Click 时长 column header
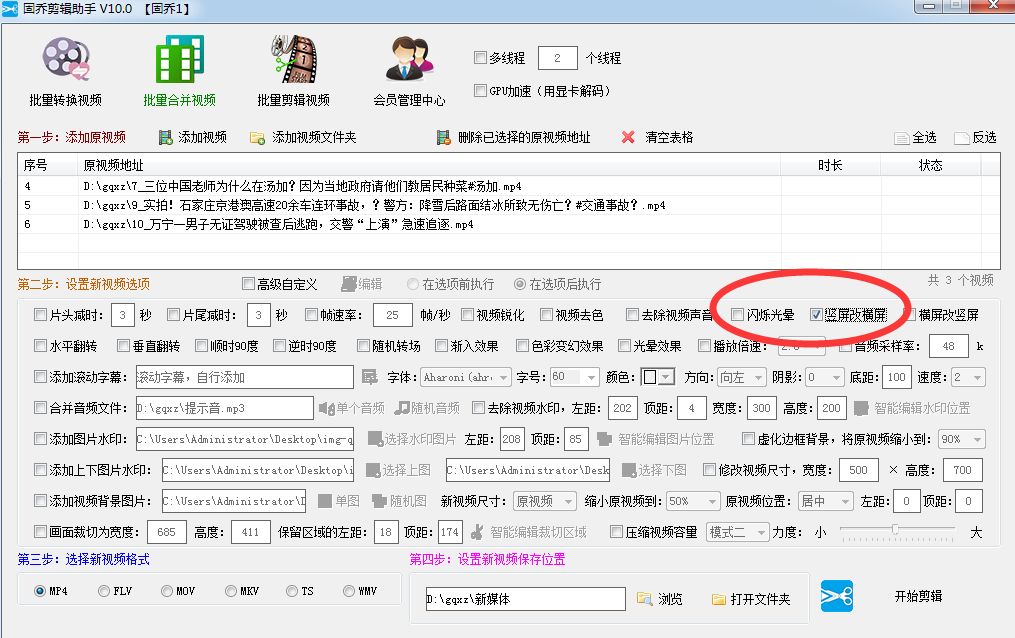Image resolution: width=1015 pixels, height=638 pixels. point(831,165)
